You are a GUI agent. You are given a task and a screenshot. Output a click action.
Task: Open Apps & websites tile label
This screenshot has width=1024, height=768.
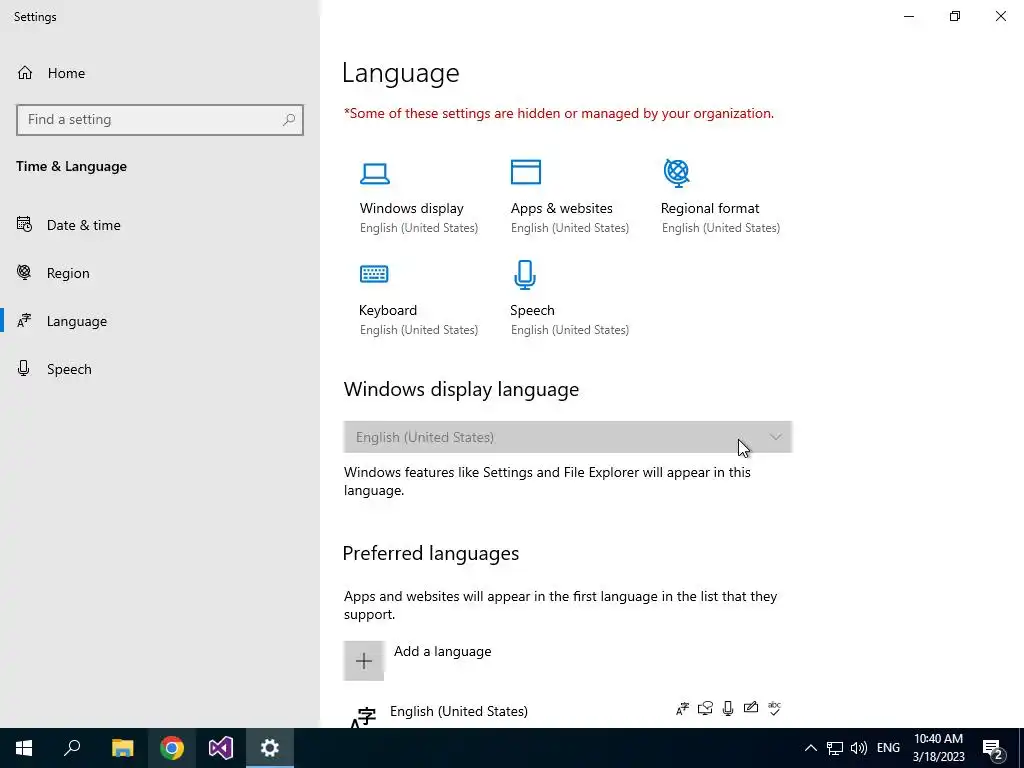point(562,208)
